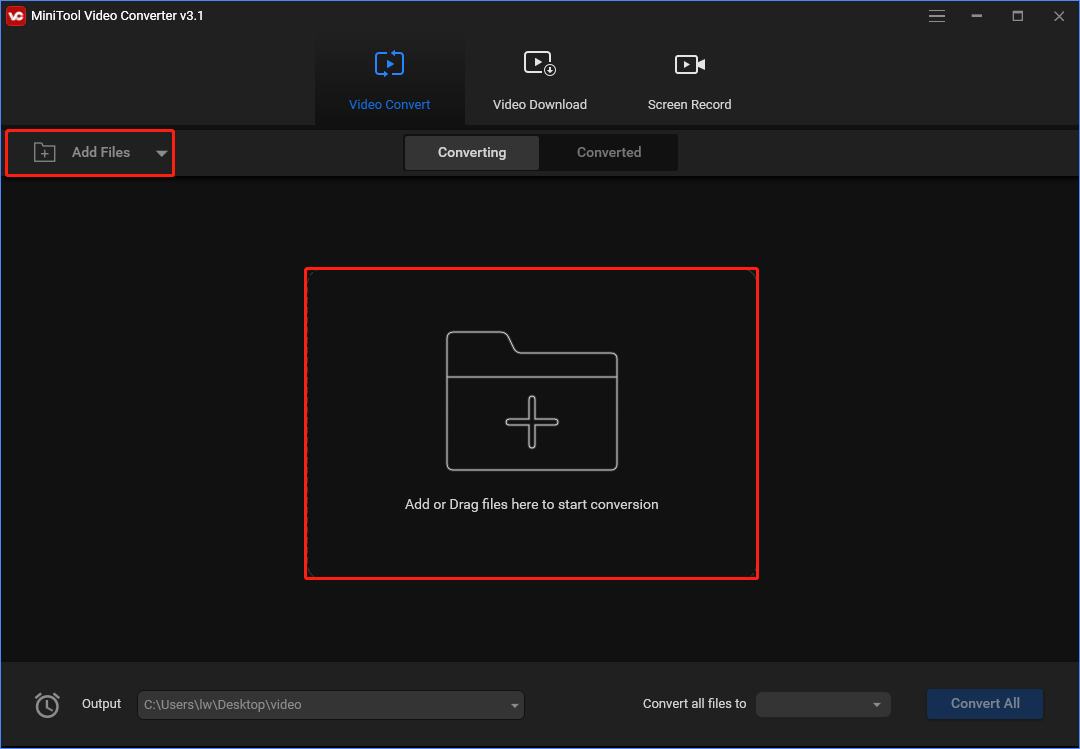Screen dimensions: 1080x749
Task: Switch to the Converted tab
Action: point(608,152)
